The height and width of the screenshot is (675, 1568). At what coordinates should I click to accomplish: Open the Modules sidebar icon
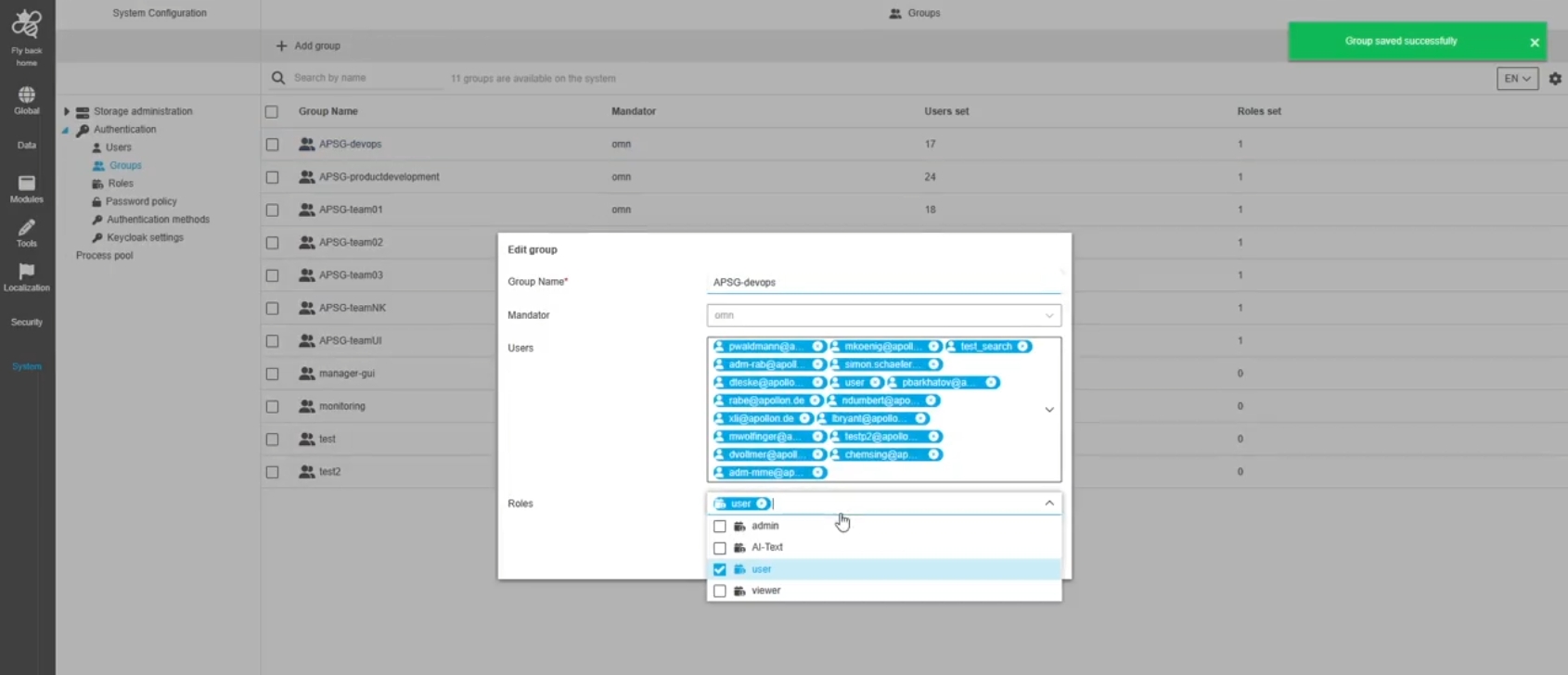[x=26, y=184]
